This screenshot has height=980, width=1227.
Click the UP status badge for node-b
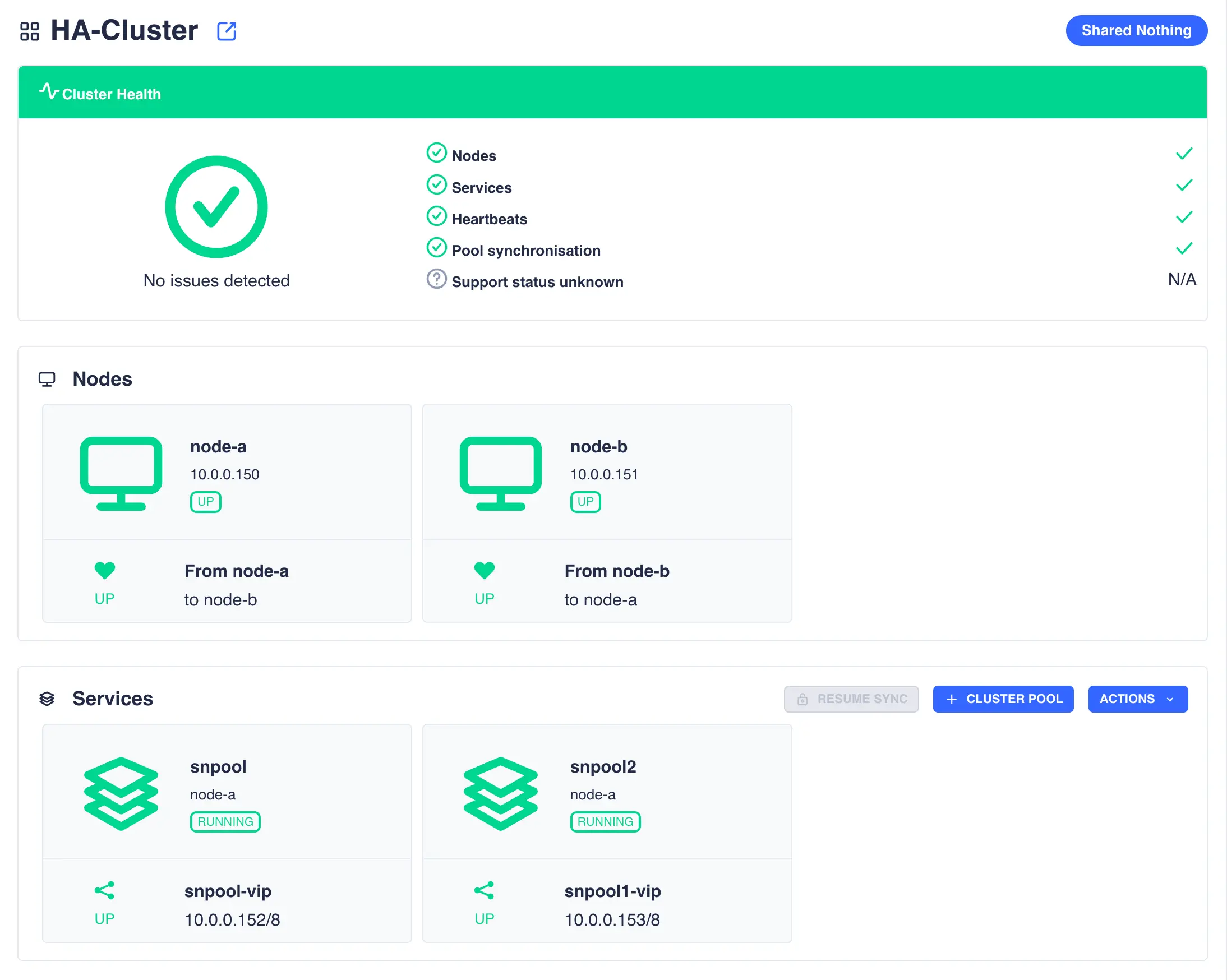585,501
